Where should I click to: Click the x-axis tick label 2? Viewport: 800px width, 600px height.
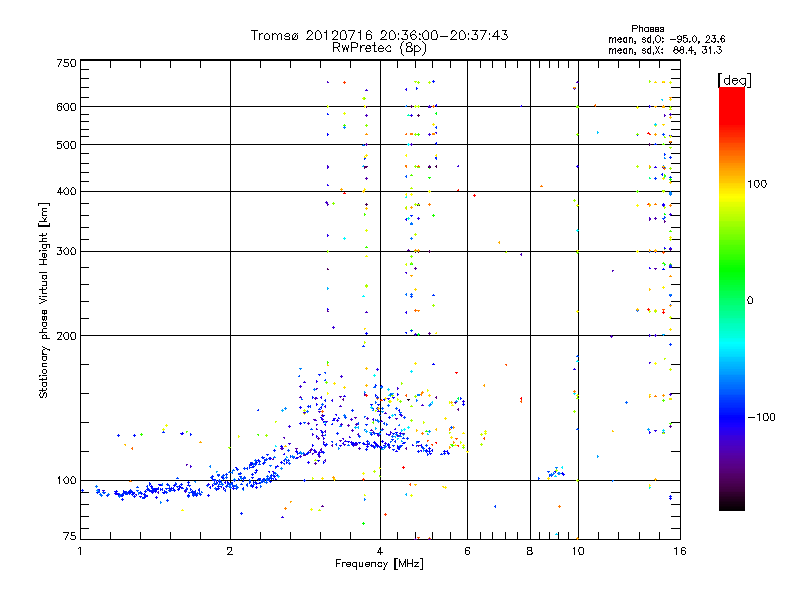[230, 551]
